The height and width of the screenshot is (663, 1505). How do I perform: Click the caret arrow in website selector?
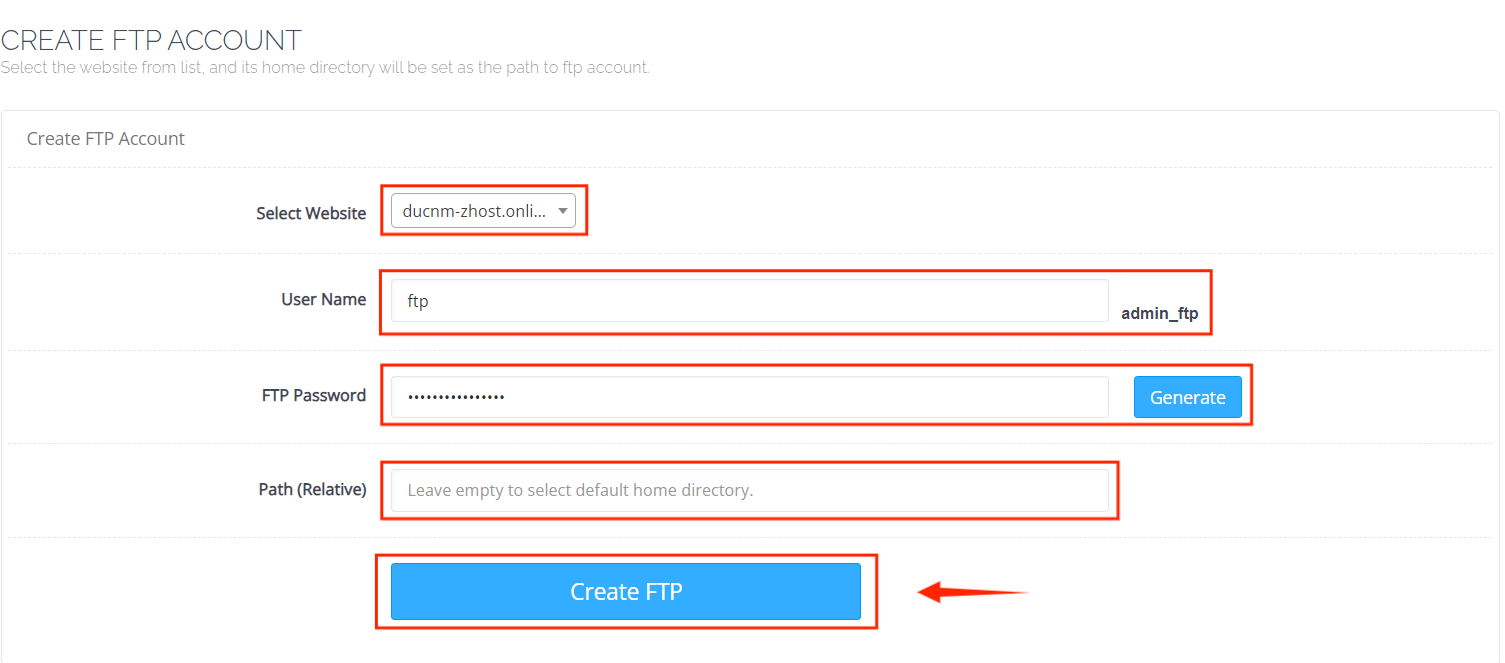563,211
